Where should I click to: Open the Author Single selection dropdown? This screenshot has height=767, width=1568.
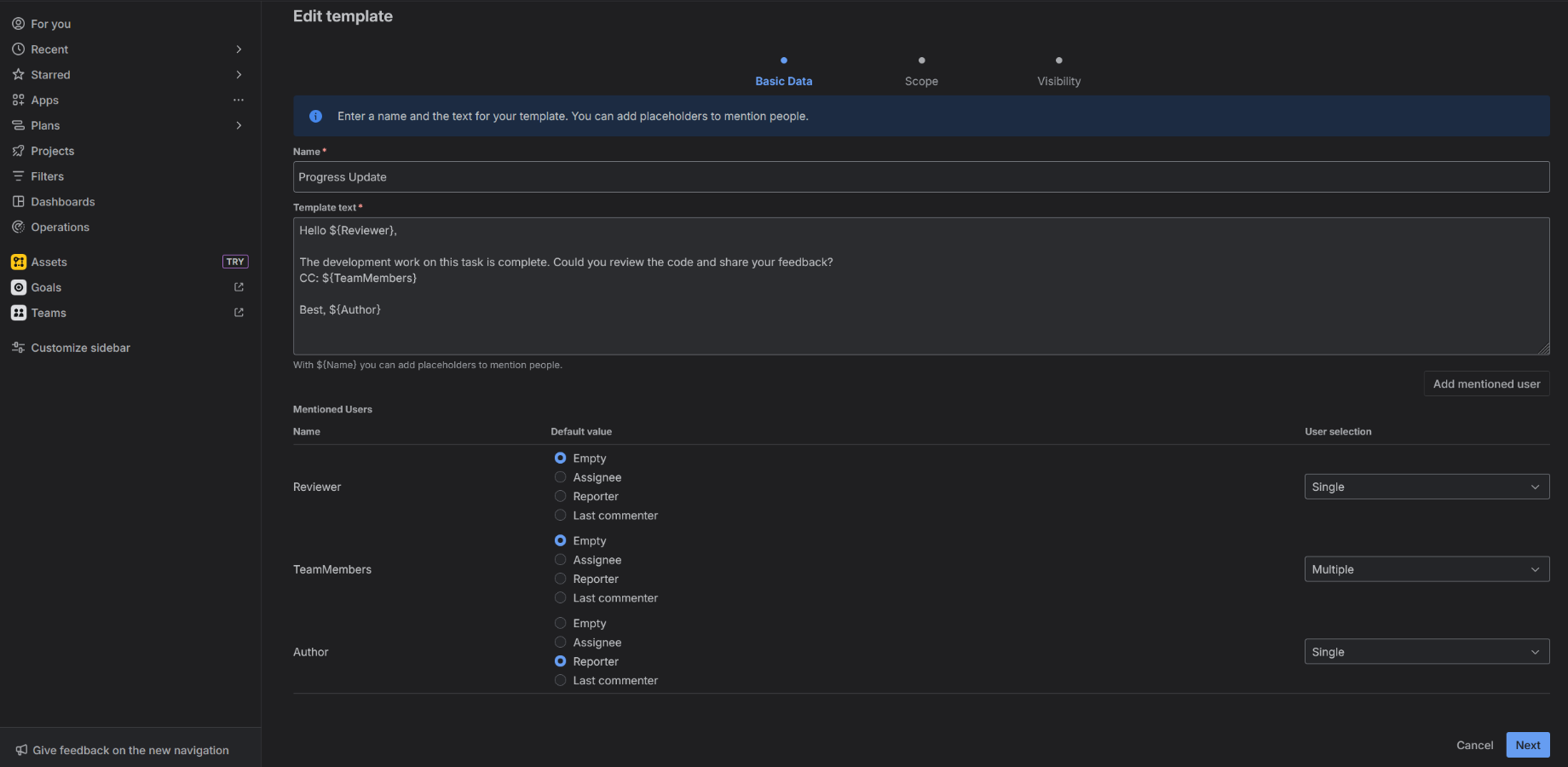tap(1426, 651)
